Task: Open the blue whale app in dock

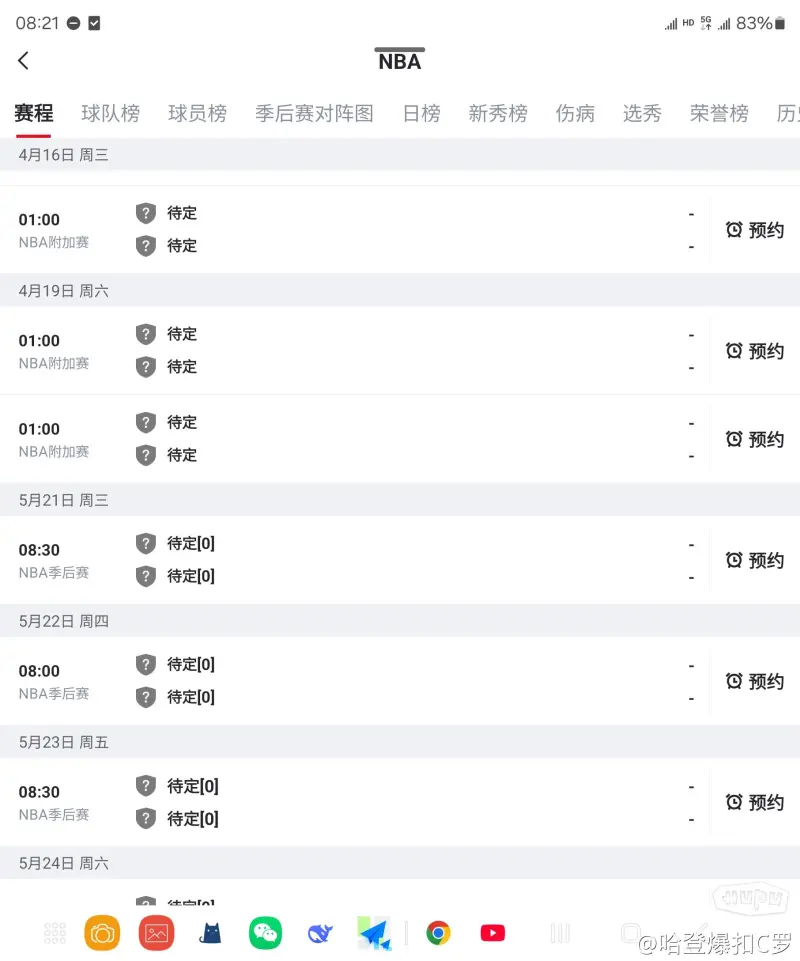Action: (x=320, y=933)
